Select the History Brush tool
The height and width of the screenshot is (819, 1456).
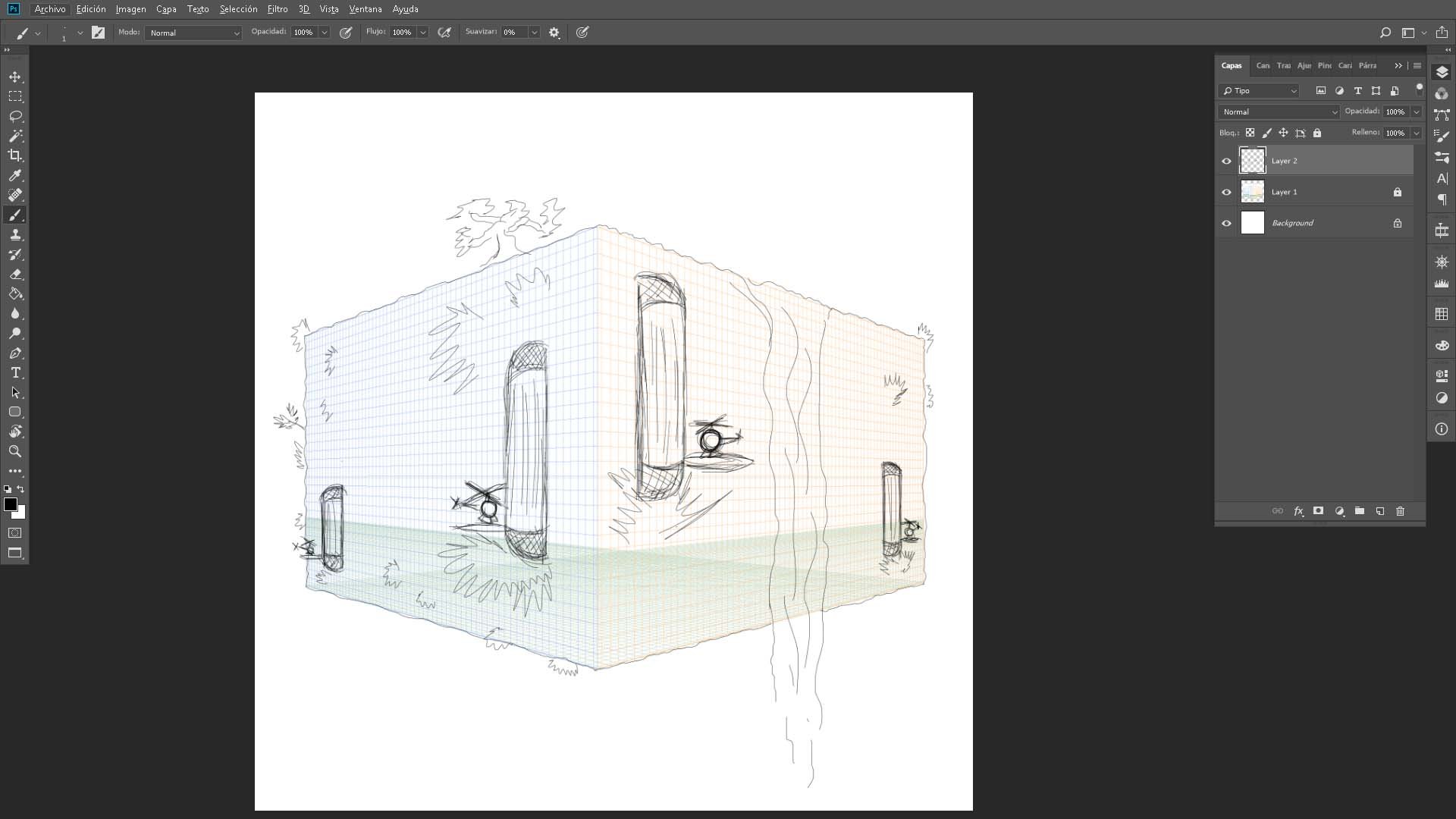(15, 255)
